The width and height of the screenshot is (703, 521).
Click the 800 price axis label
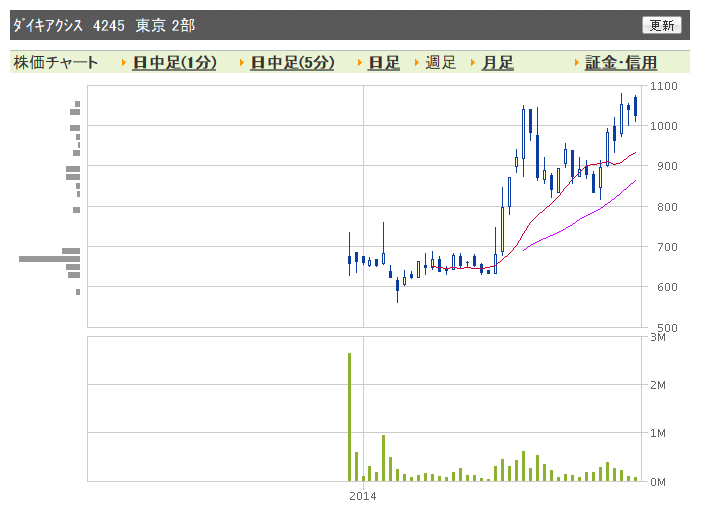667,207
